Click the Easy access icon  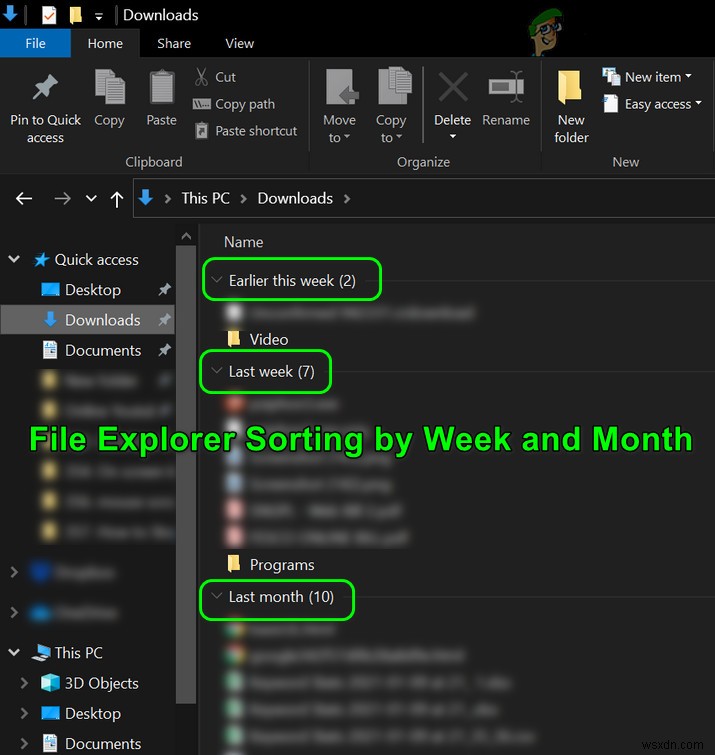[x=611, y=103]
